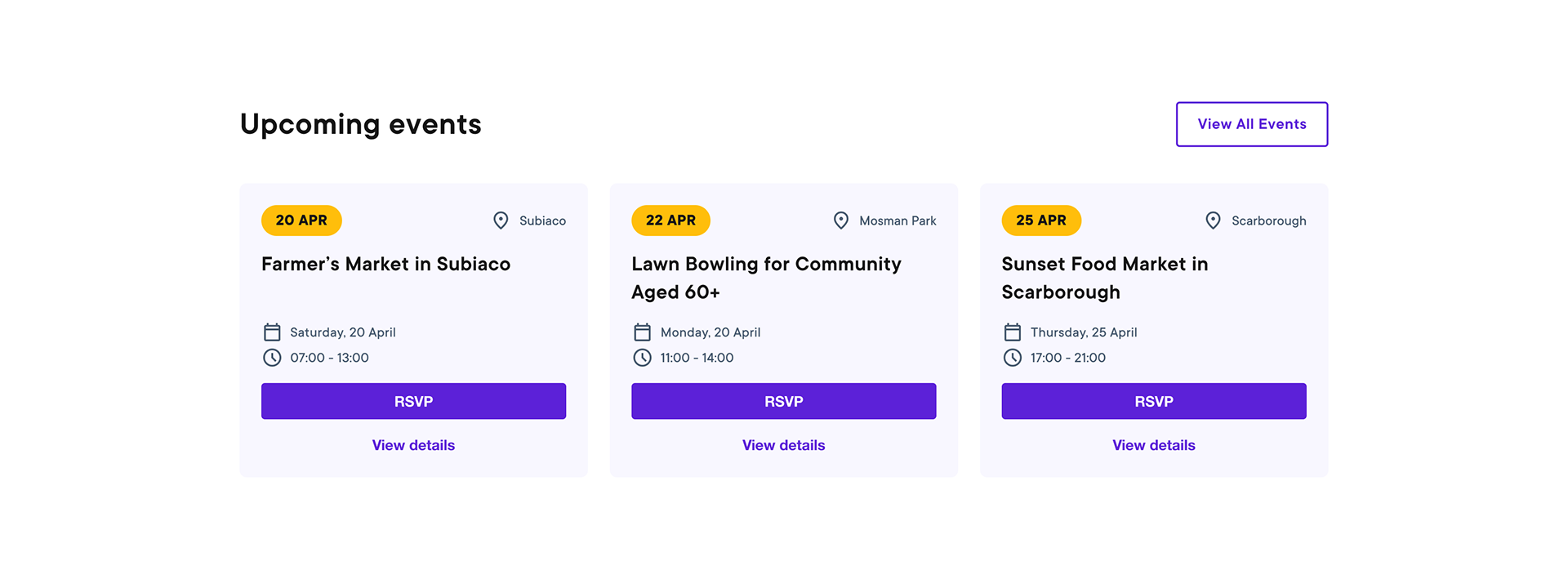The height and width of the screenshot is (579, 1568).
Task: Select the 20 APR date badge
Action: click(x=301, y=220)
